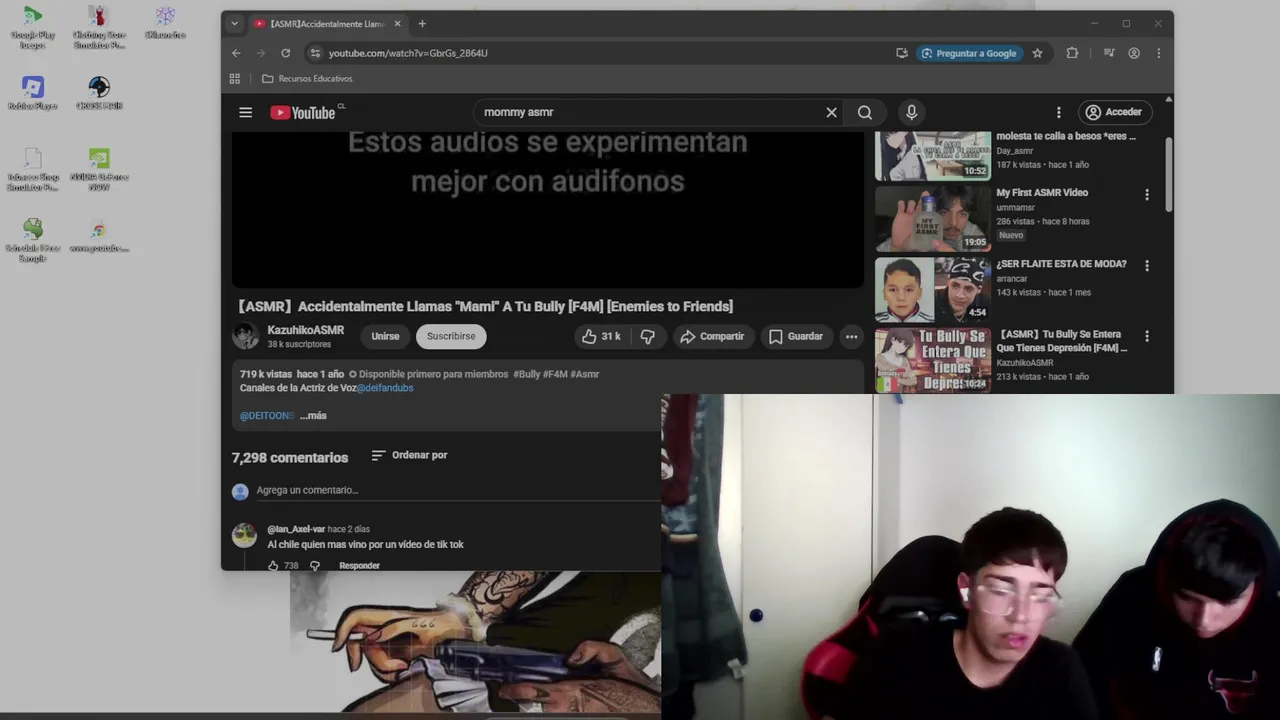Open the Google Play Juegos desktop shortcut
The image size is (1280, 720).
[x=33, y=28]
